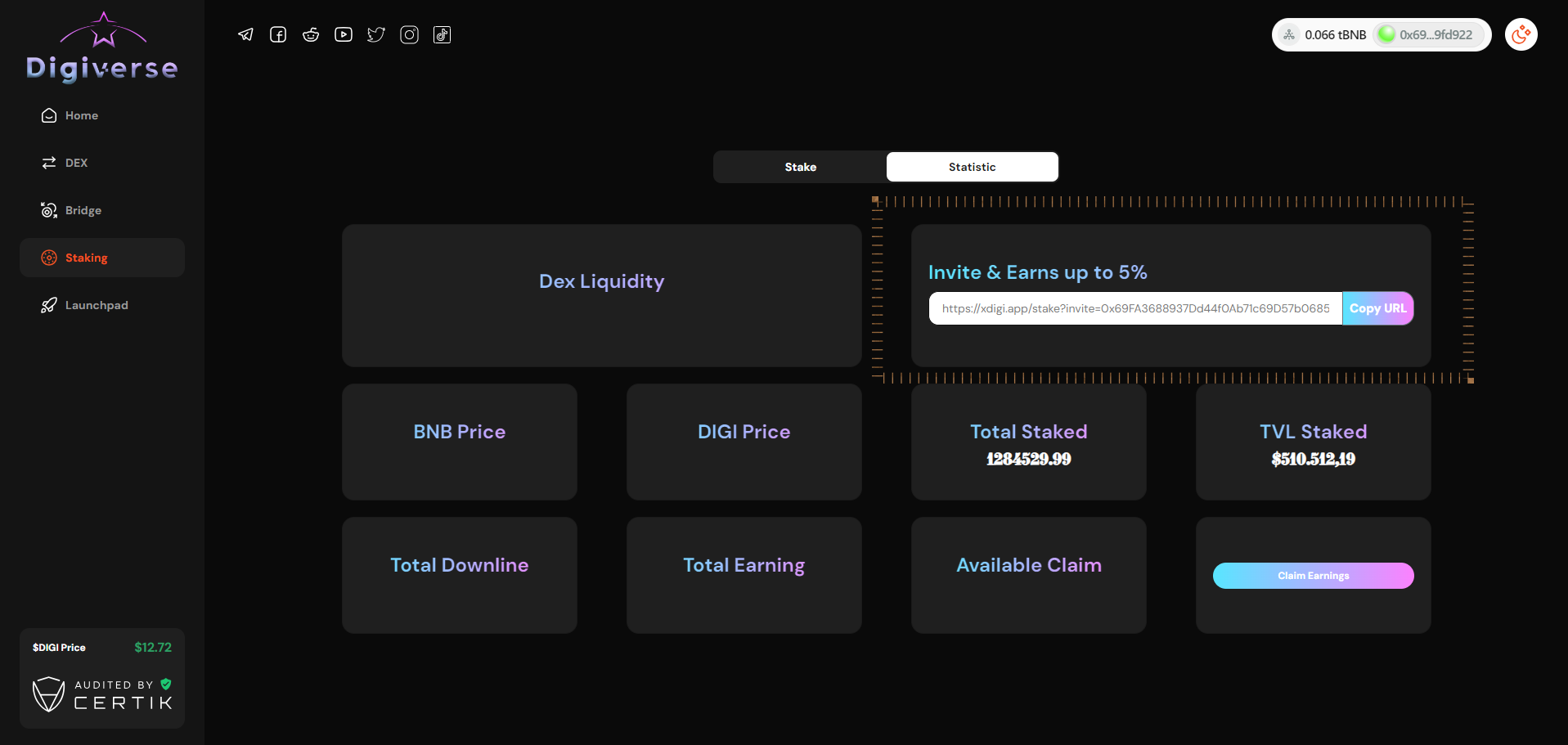Click the TVL Staked value $510.512,19
Viewport: 1568px width, 745px height.
(1314, 460)
